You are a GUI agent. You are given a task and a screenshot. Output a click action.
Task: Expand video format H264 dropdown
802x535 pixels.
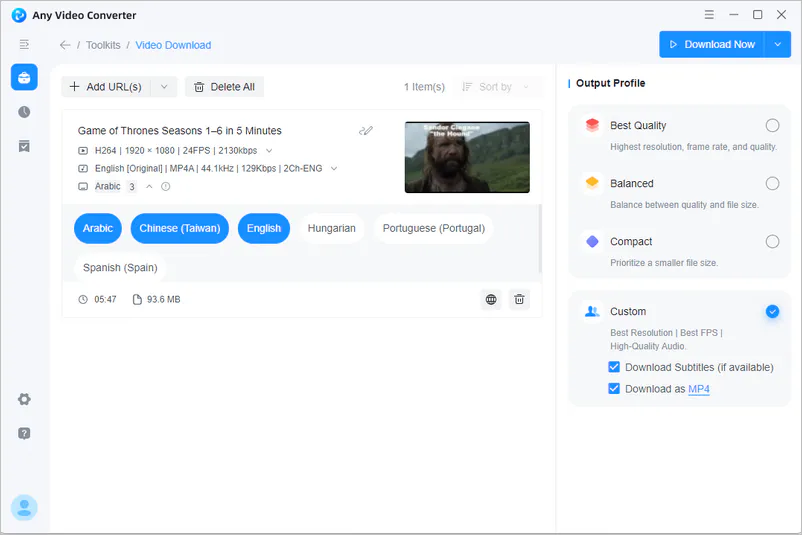[269, 151]
